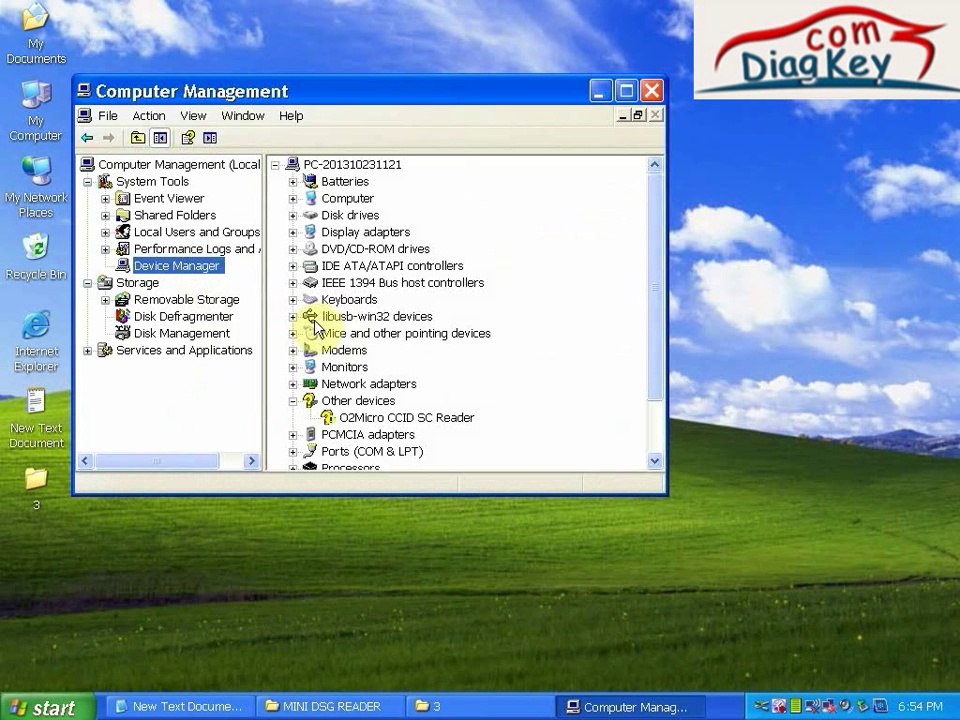Image resolution: width=960 pixels, height=720 pixels.
Task: Expand the Shared Folders node
Action: [x=105, y=216]
